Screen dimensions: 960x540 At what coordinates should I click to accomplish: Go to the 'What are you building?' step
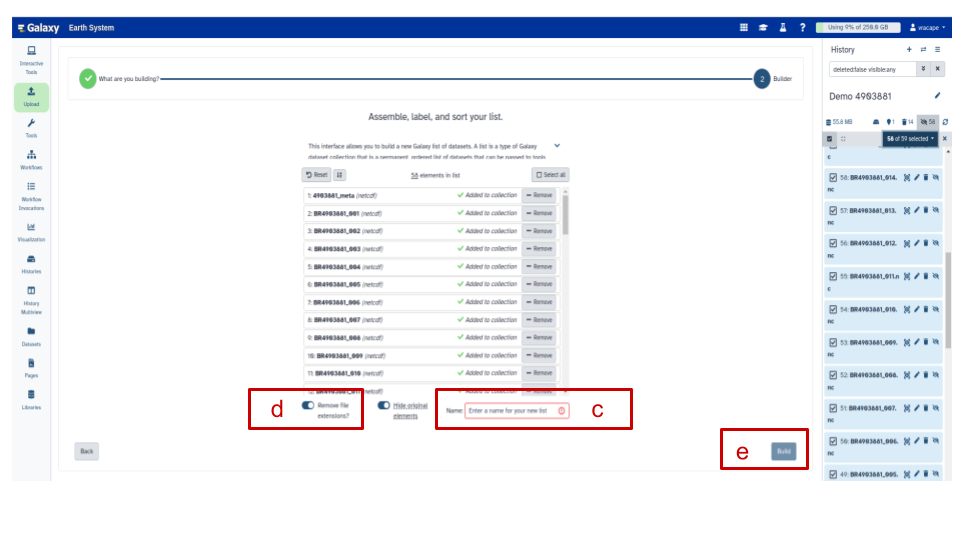click(88, 78)
